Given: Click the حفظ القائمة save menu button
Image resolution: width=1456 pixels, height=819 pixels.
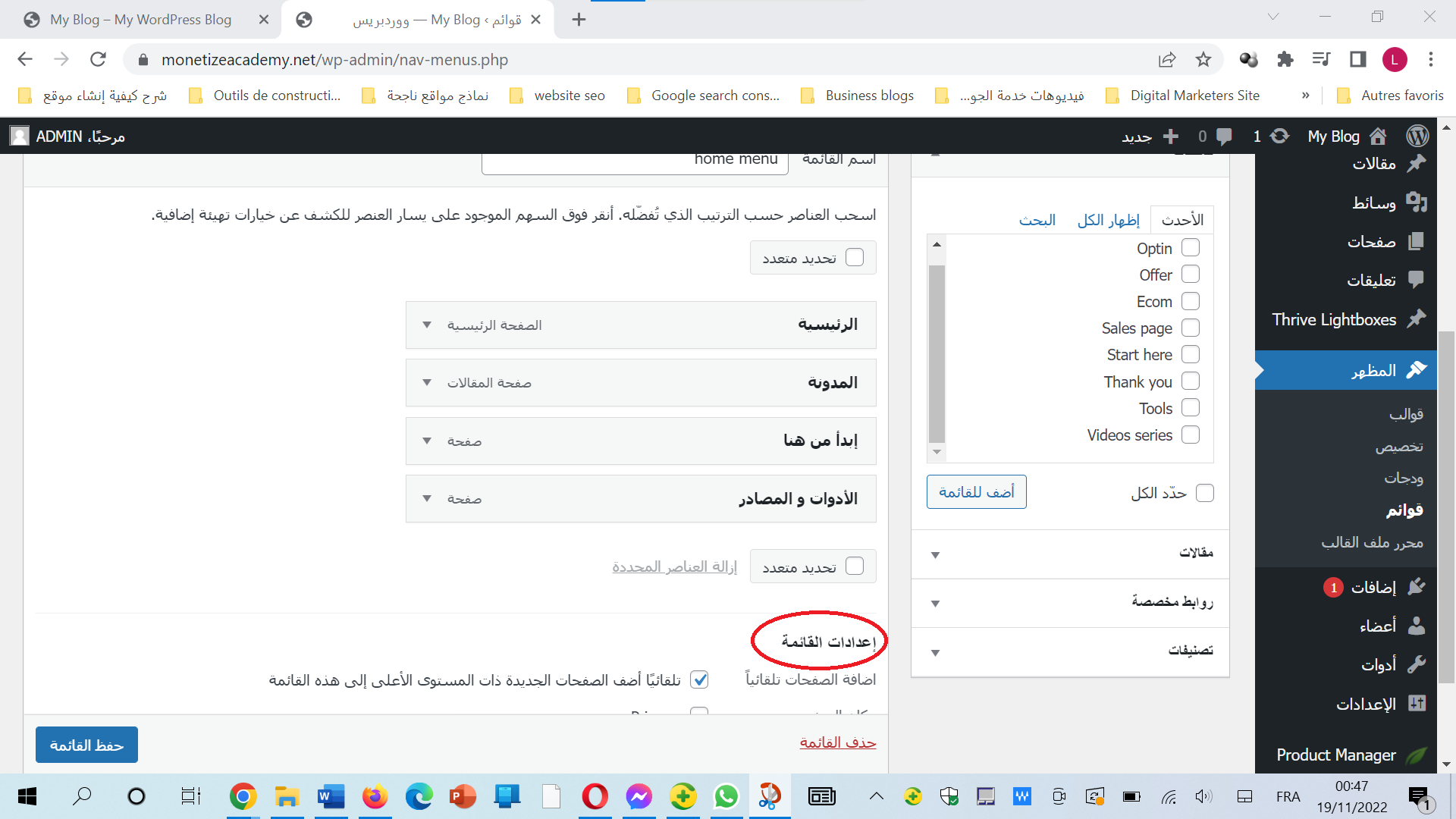Looking at the screenshot, I should 86,745.
